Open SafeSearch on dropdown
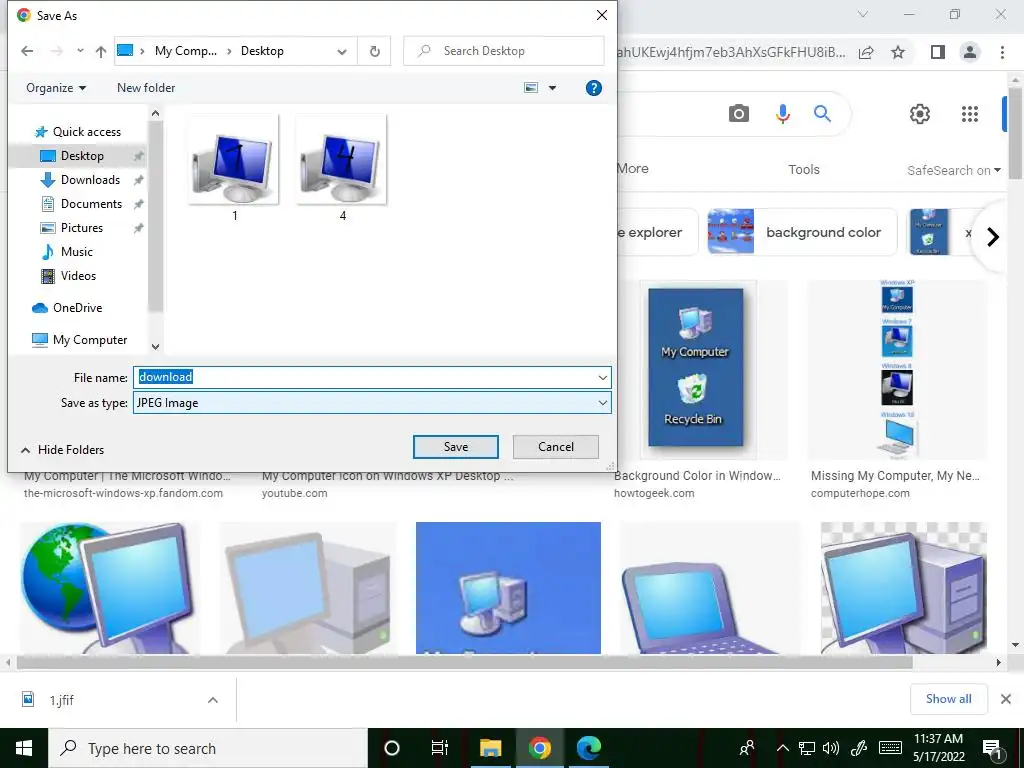 click(x=953, y=170)
